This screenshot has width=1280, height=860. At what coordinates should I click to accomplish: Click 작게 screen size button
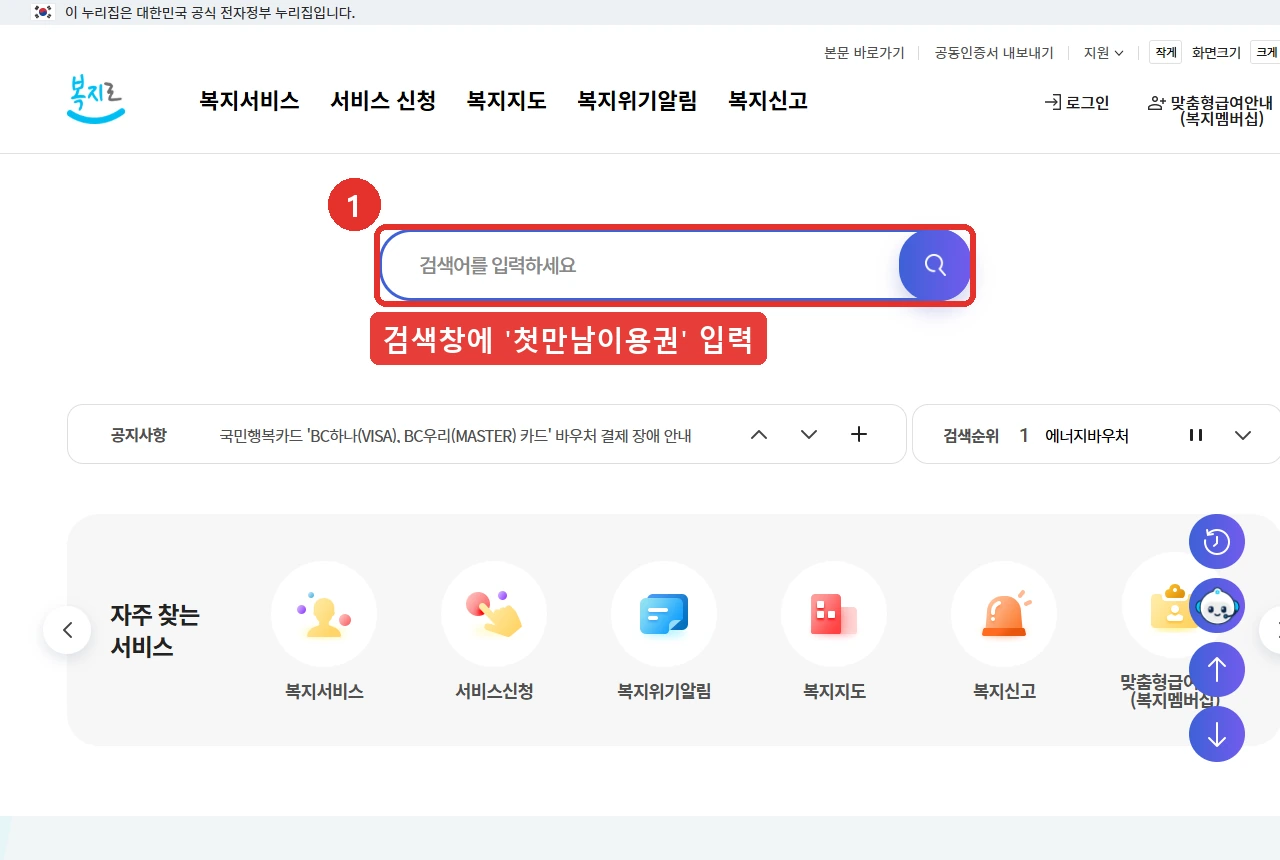[x=1166, y=52]
